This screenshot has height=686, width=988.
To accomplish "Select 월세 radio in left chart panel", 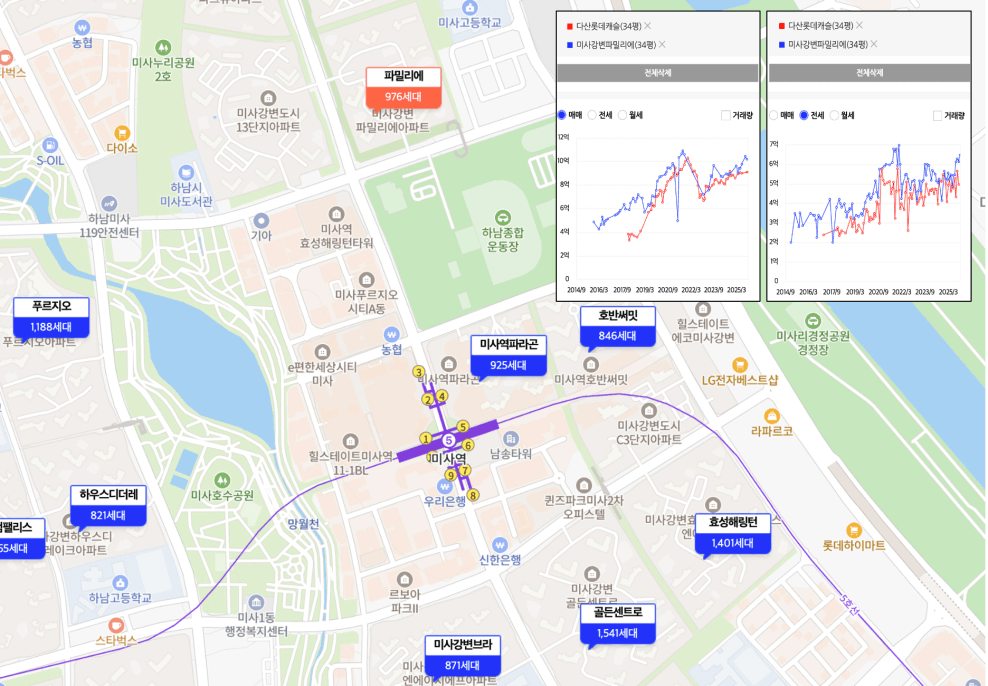I will (622, 115).
